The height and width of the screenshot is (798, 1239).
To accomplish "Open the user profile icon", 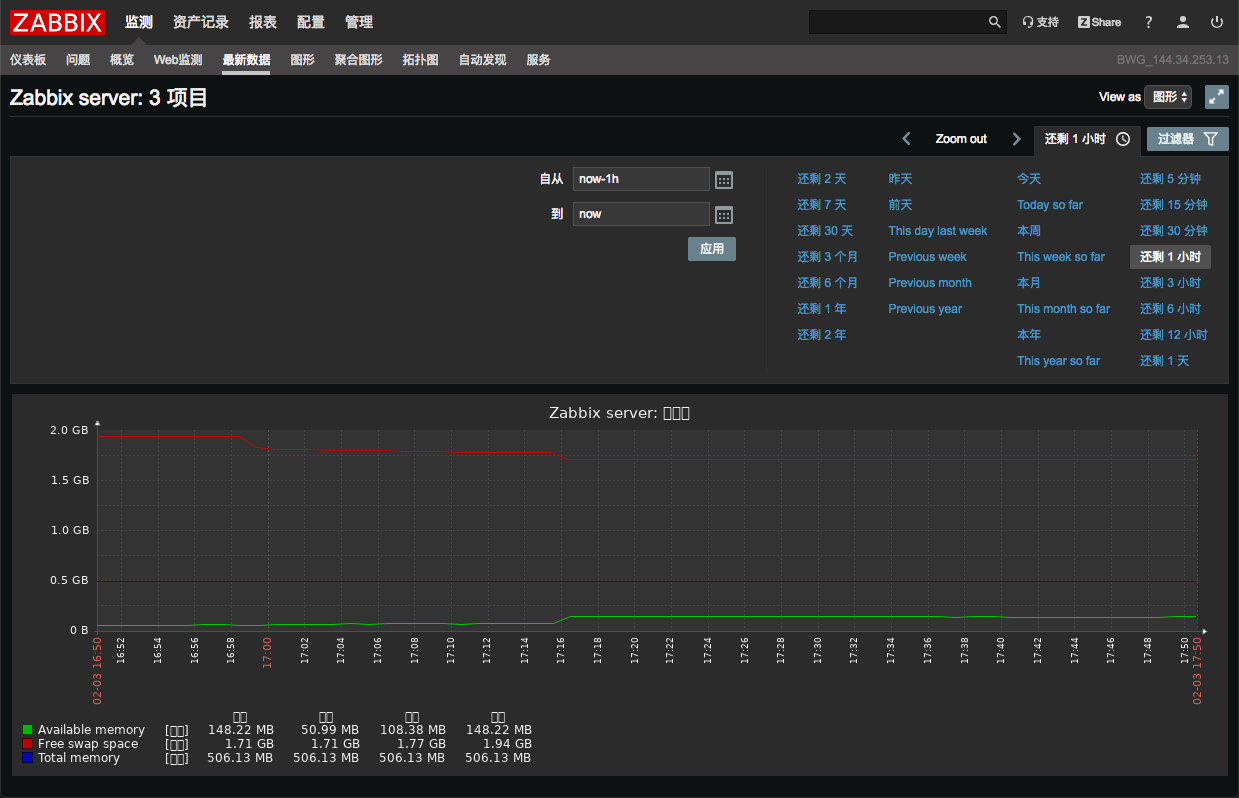I will click(x=1183, y=22).
